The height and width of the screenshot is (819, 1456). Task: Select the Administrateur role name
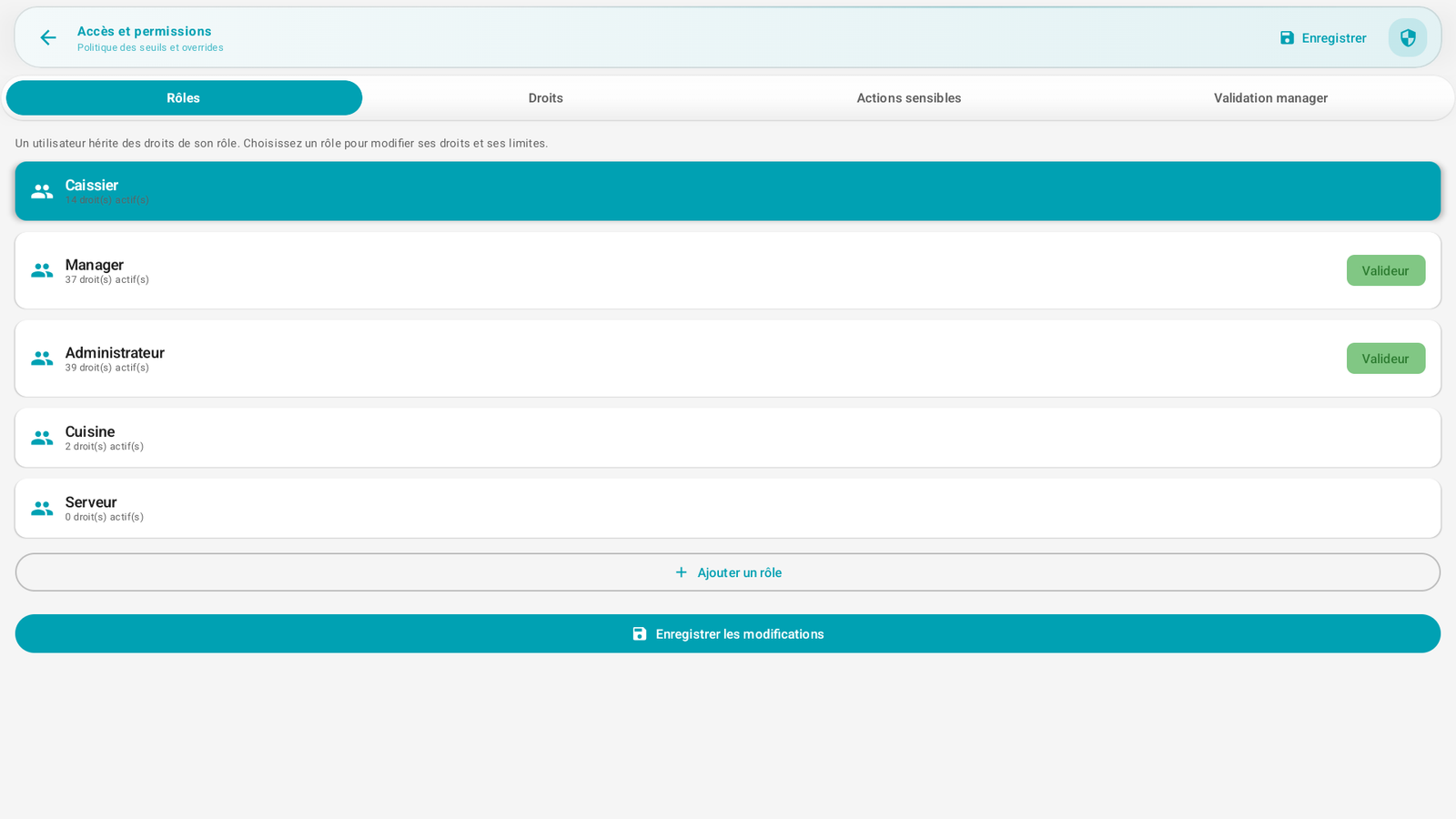click(x=115, y=353)
